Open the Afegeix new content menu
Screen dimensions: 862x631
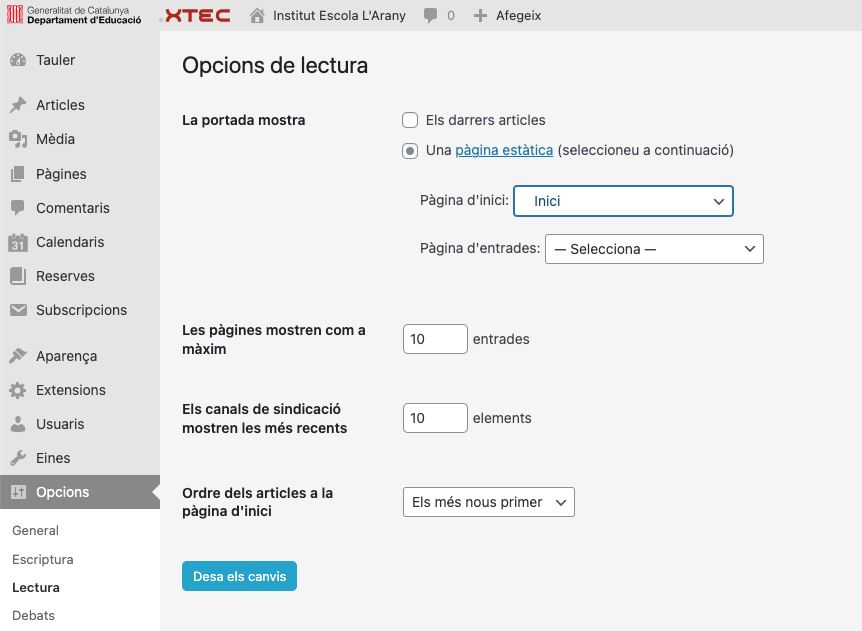tap(509, 15)
